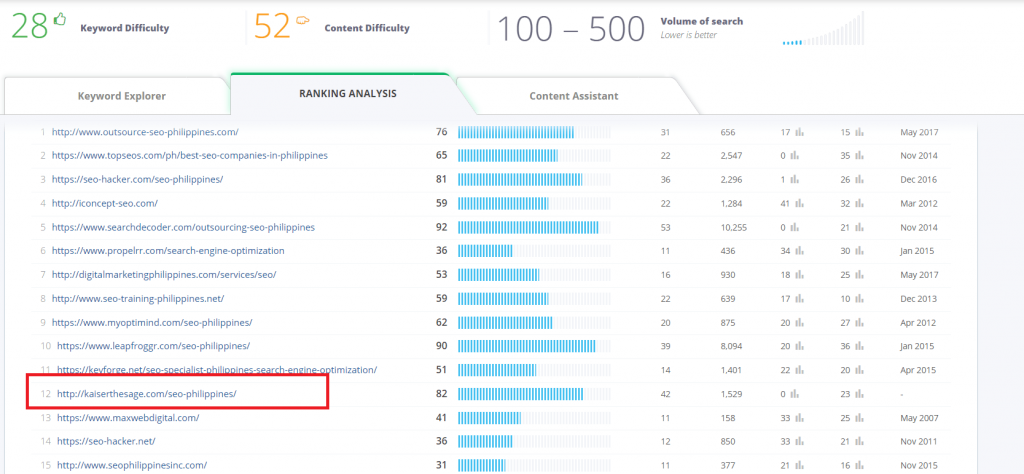Visit the searchdecoder.com outsourcing link
The width and height of the screenshot is (1024, 474).
[x=183, y=227]
